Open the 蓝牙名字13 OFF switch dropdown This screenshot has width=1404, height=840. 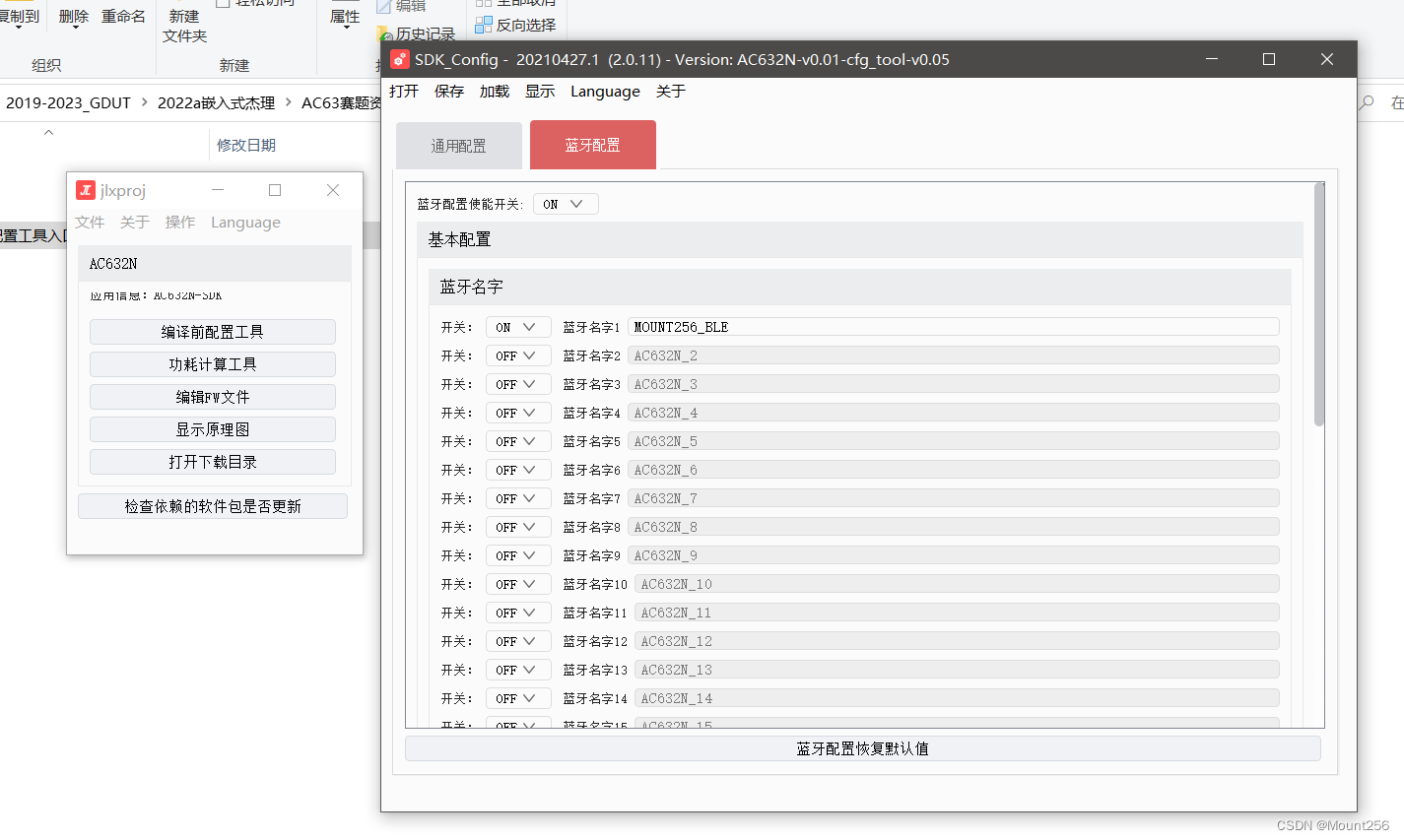[518, 670]
